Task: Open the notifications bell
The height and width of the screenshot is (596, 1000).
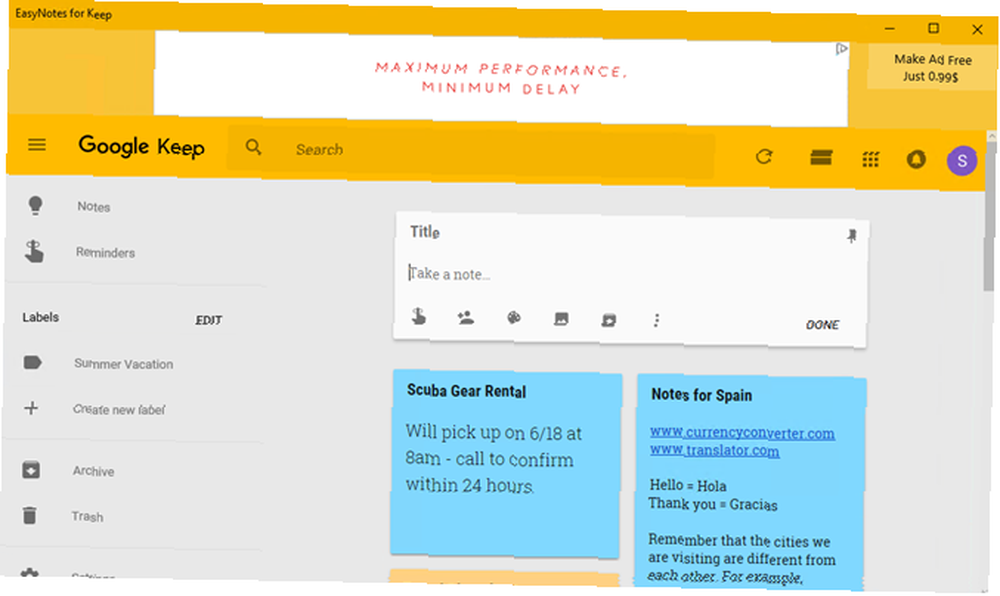Action: point(916,159)
